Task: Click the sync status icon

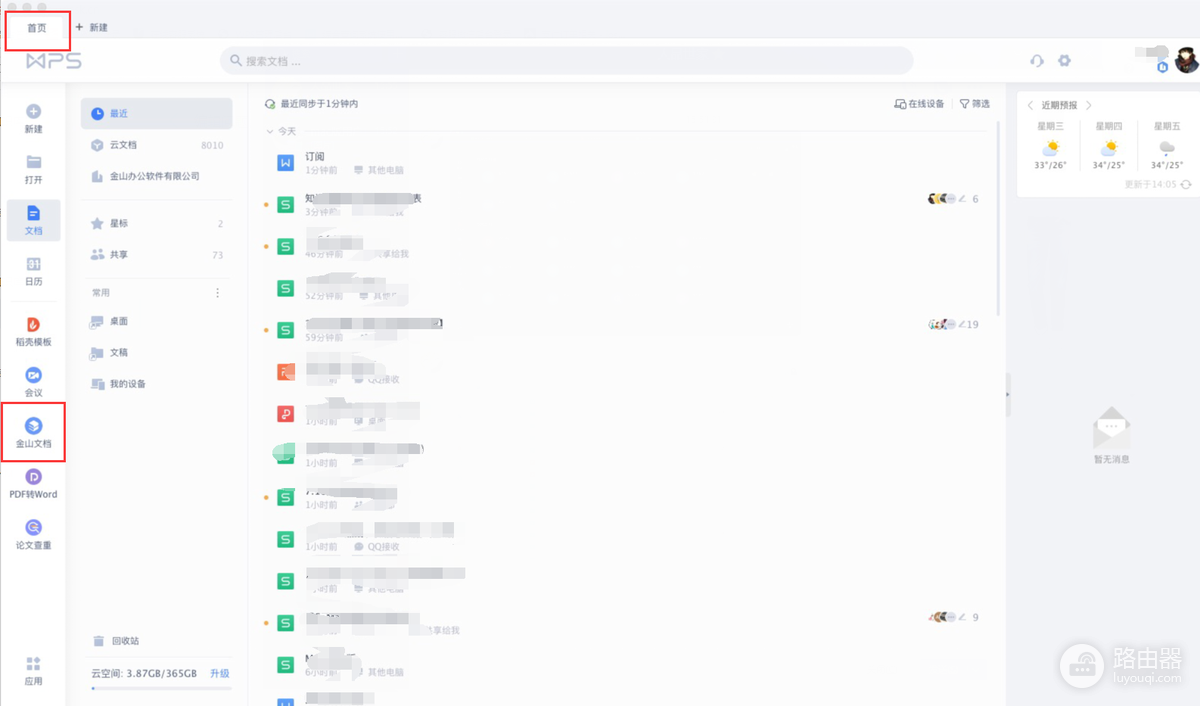Action: [x=270, y=104]
